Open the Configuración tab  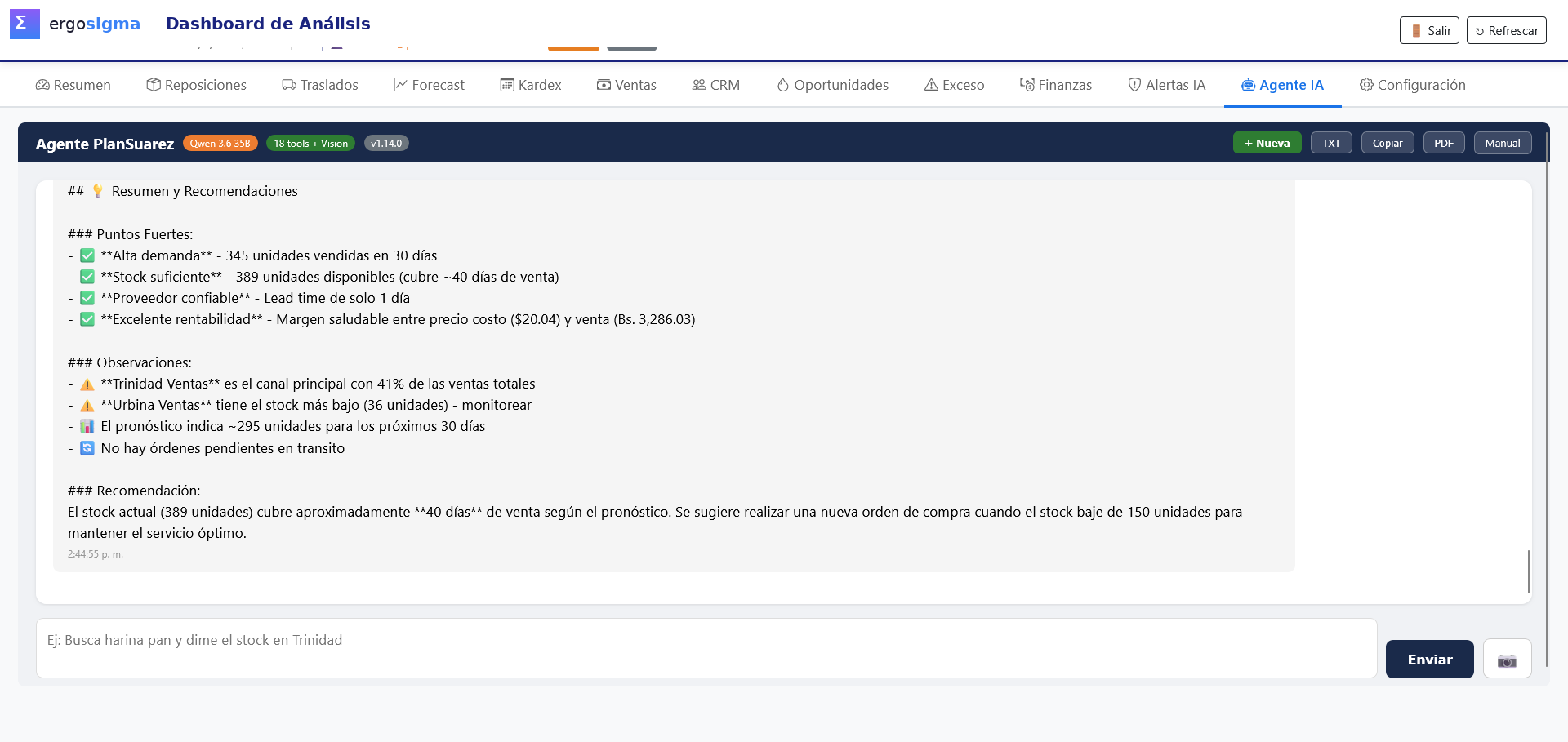click(1413, 85)
